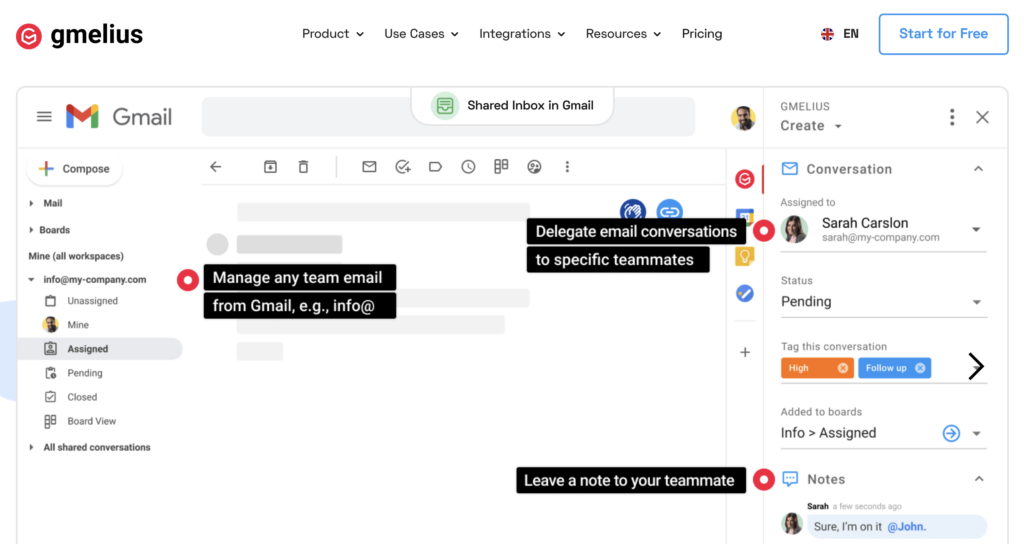The image size is (1024, 544).
Task: Click the Shared Inbox in Gmail label
Action: click(530, 106)
